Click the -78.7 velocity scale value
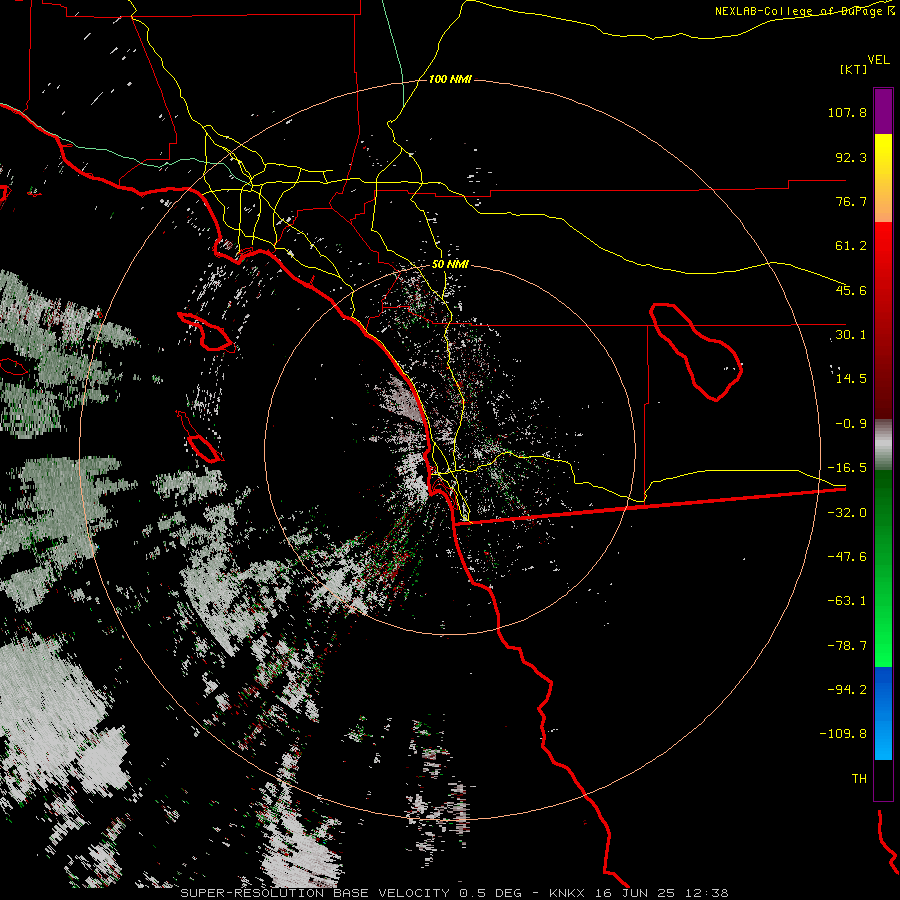Screen dimensions: 900x900 pos(847,646)
